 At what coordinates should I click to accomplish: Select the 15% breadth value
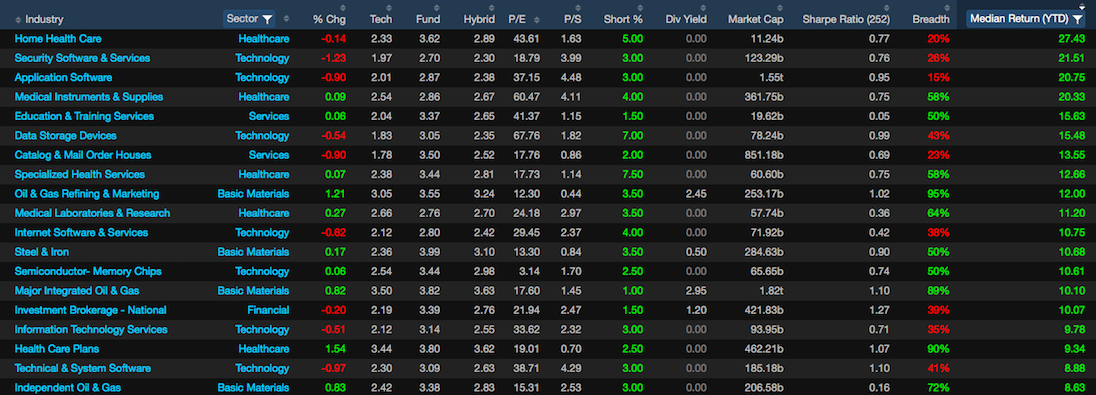pyautogui.click(x=939, y=78)
